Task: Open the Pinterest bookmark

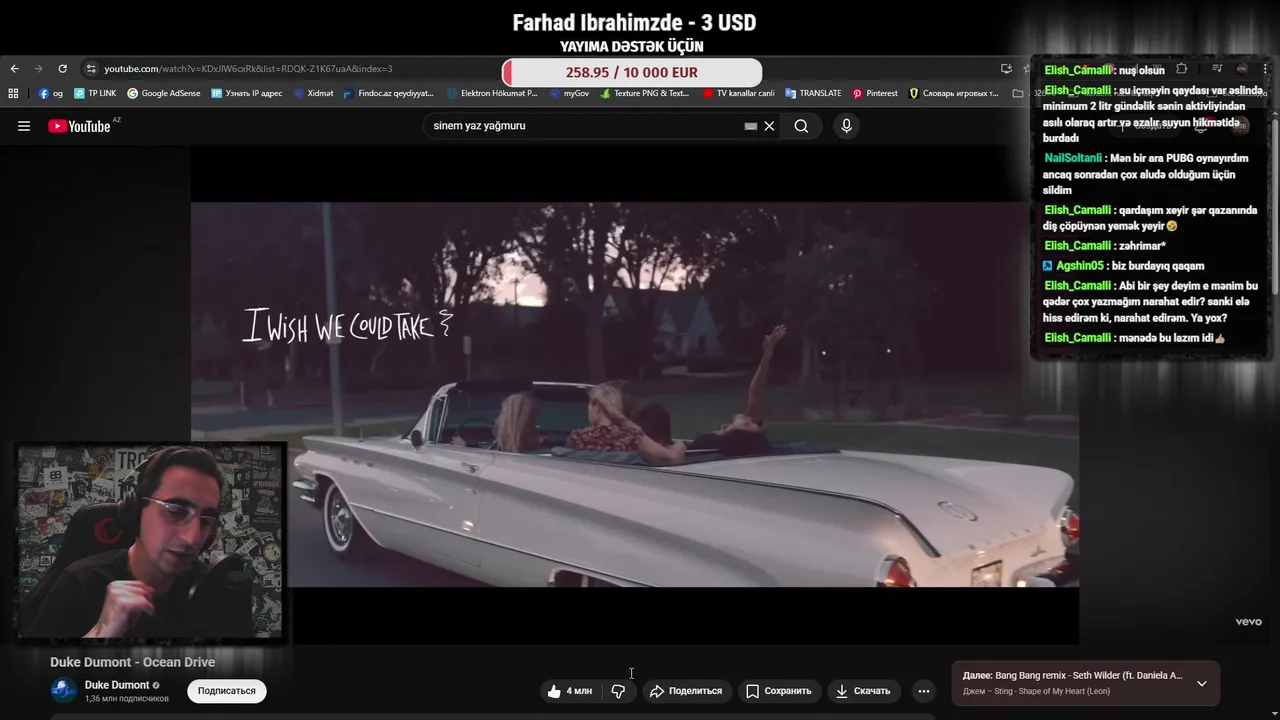Action: (x=875, y=93)
